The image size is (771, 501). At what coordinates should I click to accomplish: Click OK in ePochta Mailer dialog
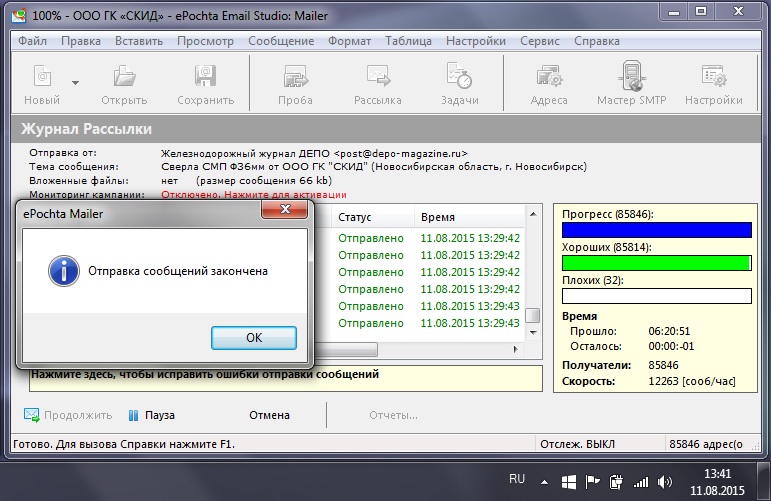[254, 338]
